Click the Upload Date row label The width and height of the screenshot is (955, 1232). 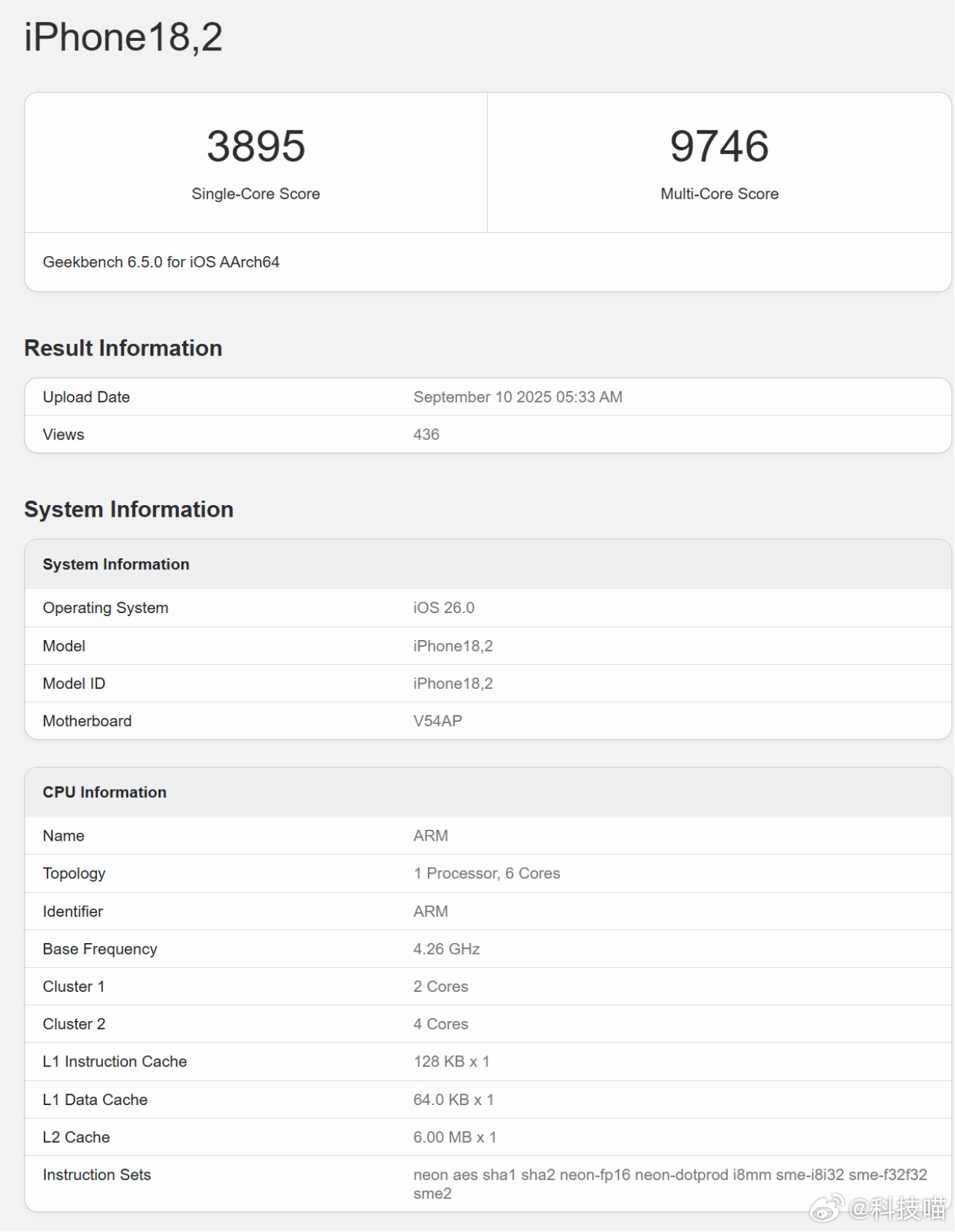pyautogui.click(x=86, y=397)
